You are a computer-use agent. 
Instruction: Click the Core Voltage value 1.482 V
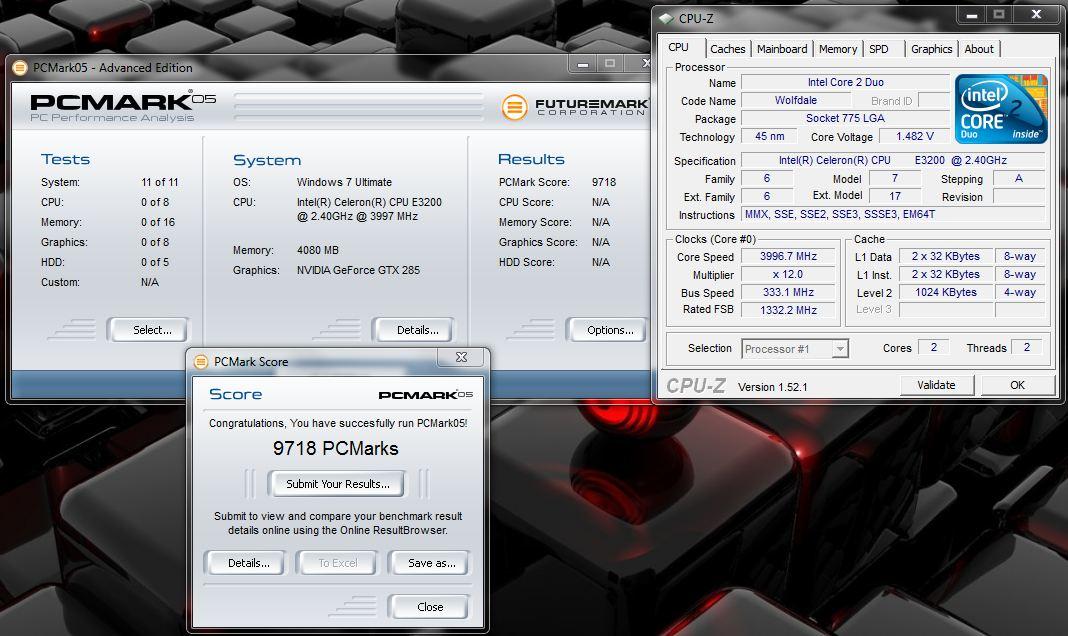915,136
